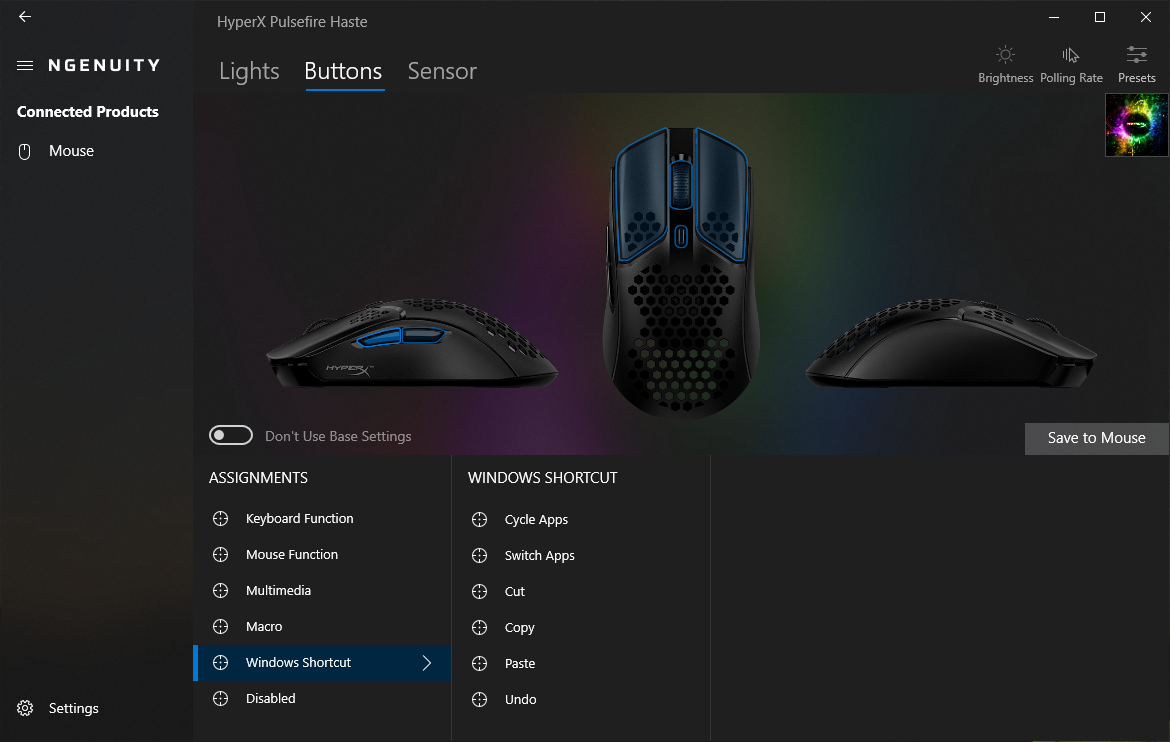Switch to the Lights tab
Screen dimensions: 1170x742
249,71
